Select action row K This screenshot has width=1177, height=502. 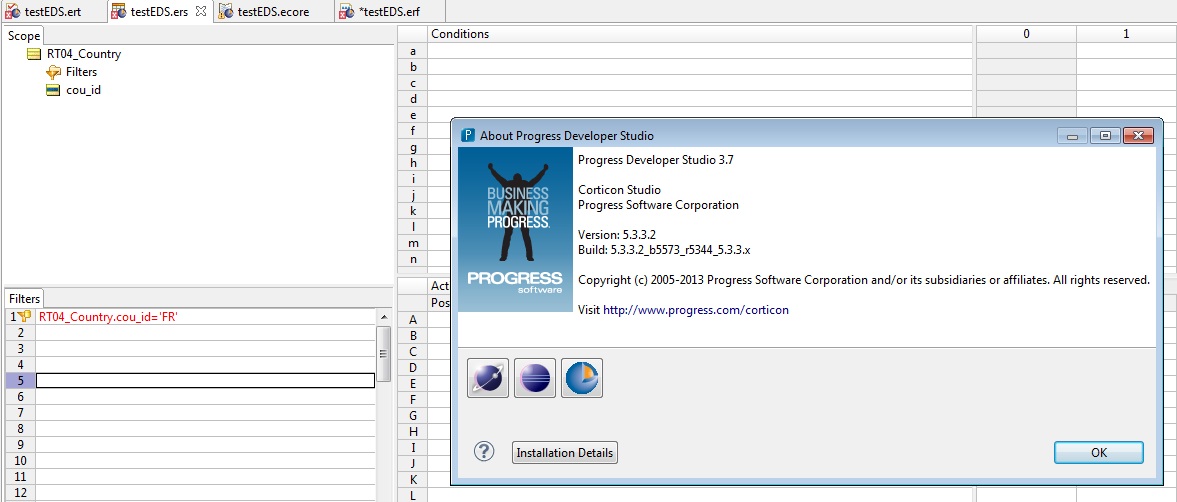pos(412,479)
